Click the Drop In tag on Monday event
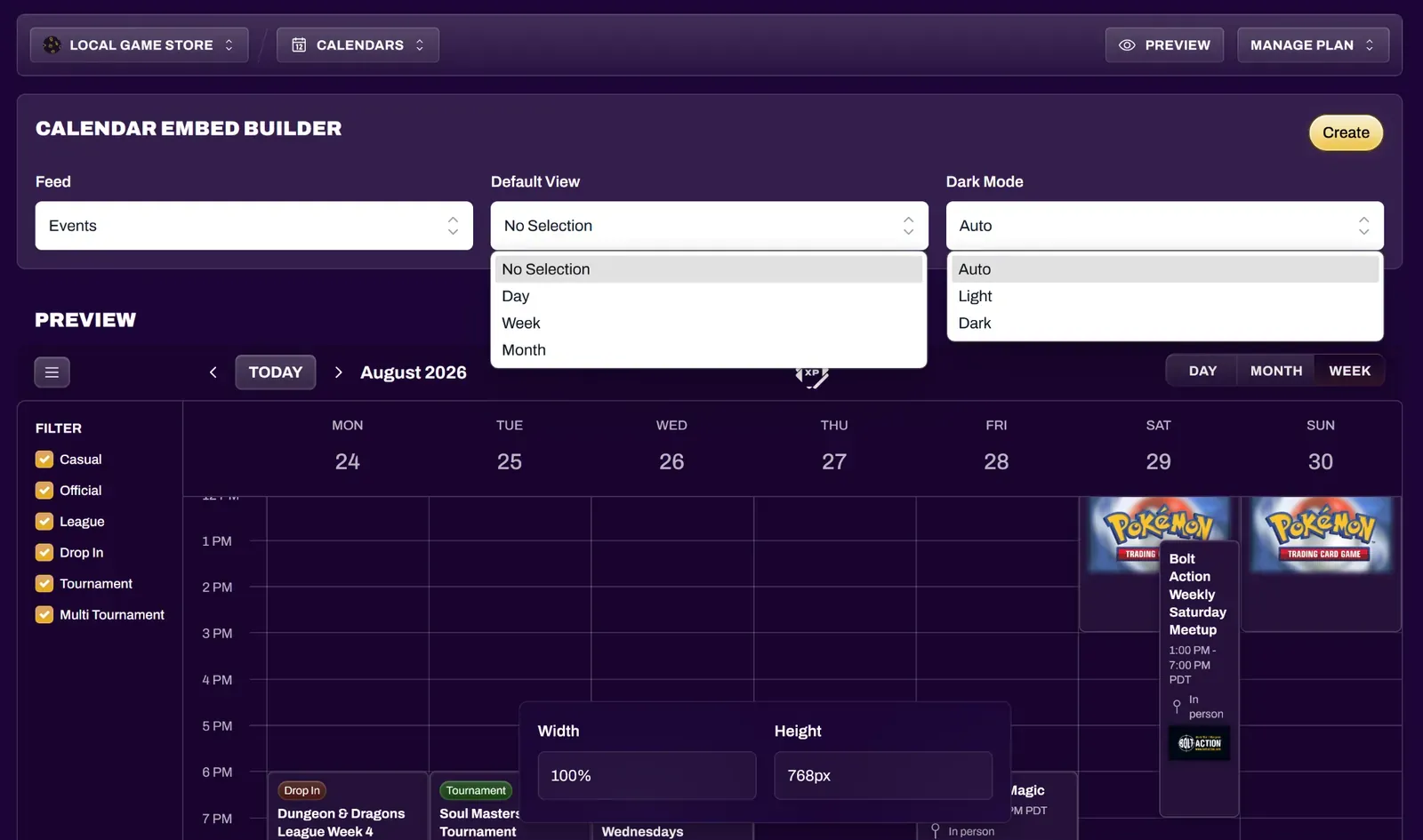The height and width of the screenshot is (840, 1423). coord(301,790)
